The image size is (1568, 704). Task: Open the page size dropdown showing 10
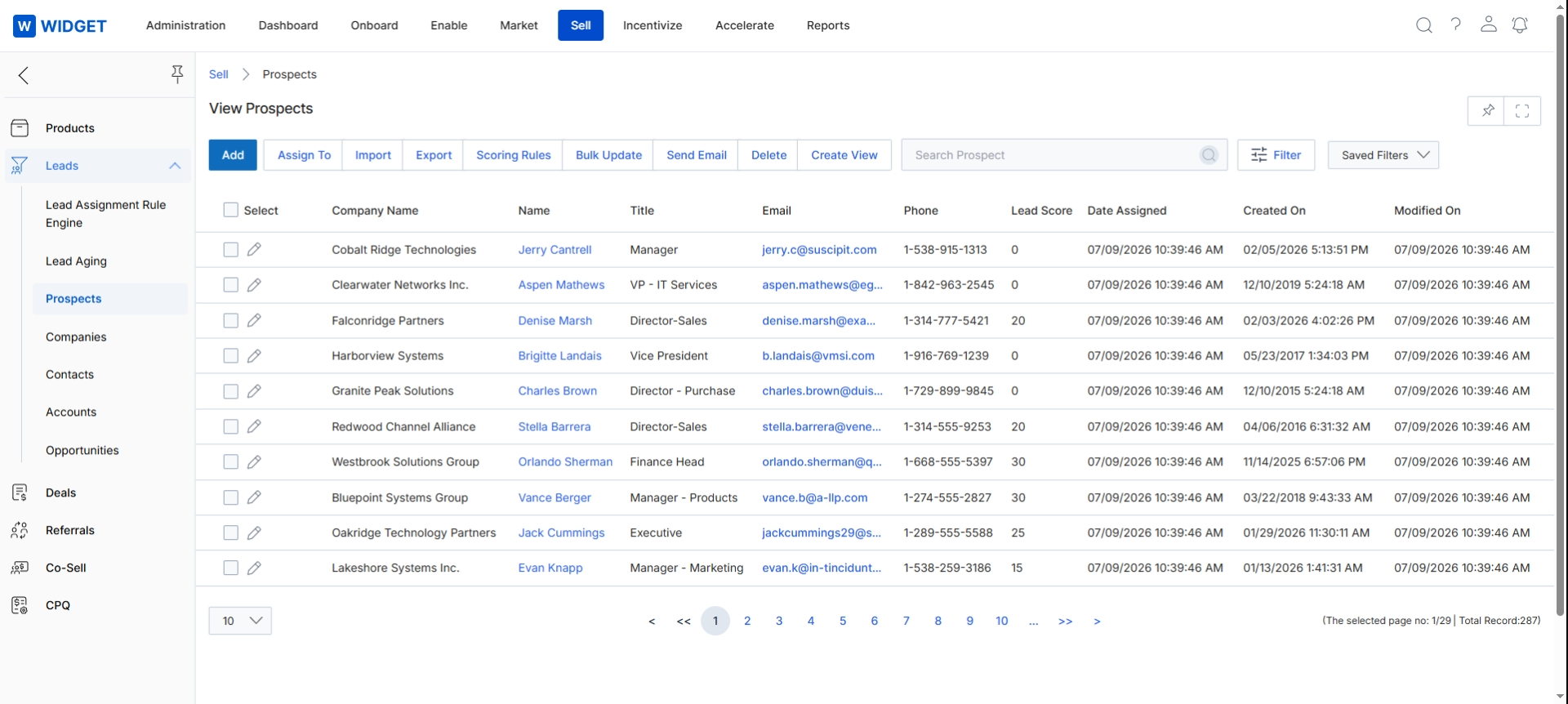tap(240, 621)
